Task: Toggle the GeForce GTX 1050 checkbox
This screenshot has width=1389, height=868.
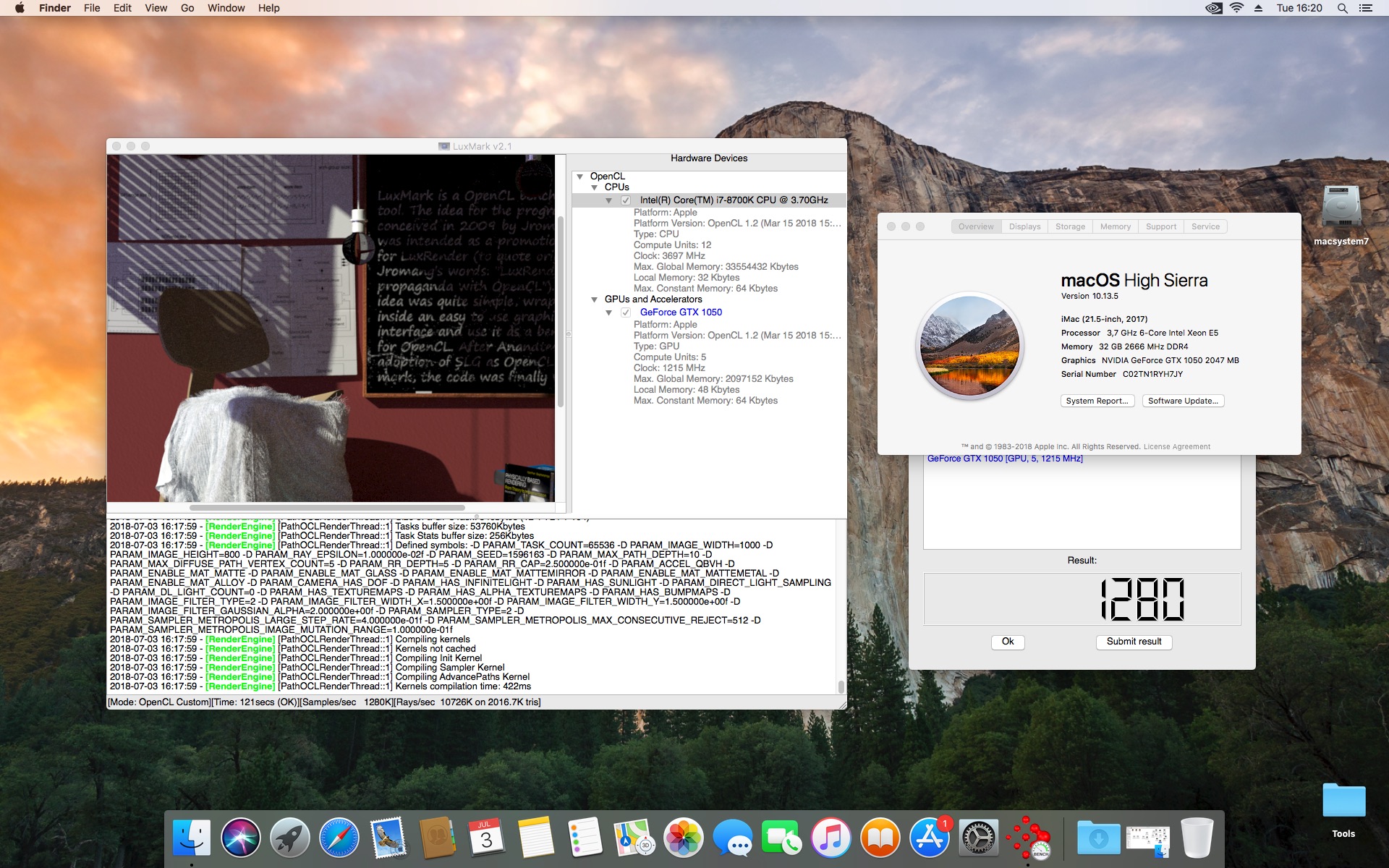Action: coord(626,312)
